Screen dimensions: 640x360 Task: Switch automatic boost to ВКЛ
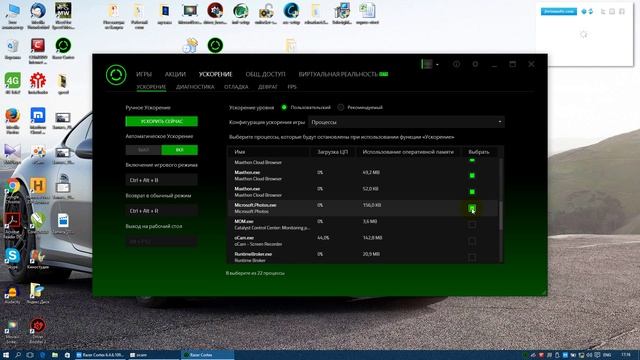click(180, 150)
